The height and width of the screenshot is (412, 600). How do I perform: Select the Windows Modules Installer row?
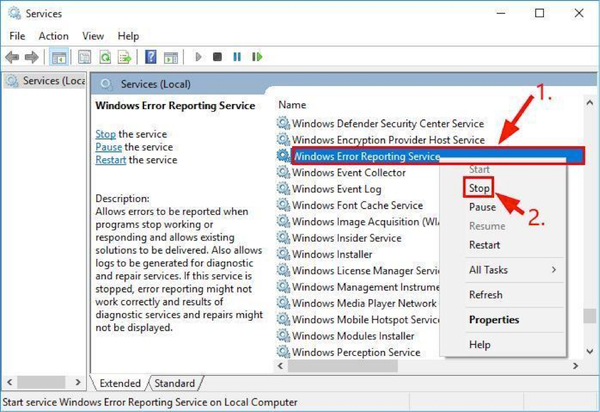(x=353, y=336)
